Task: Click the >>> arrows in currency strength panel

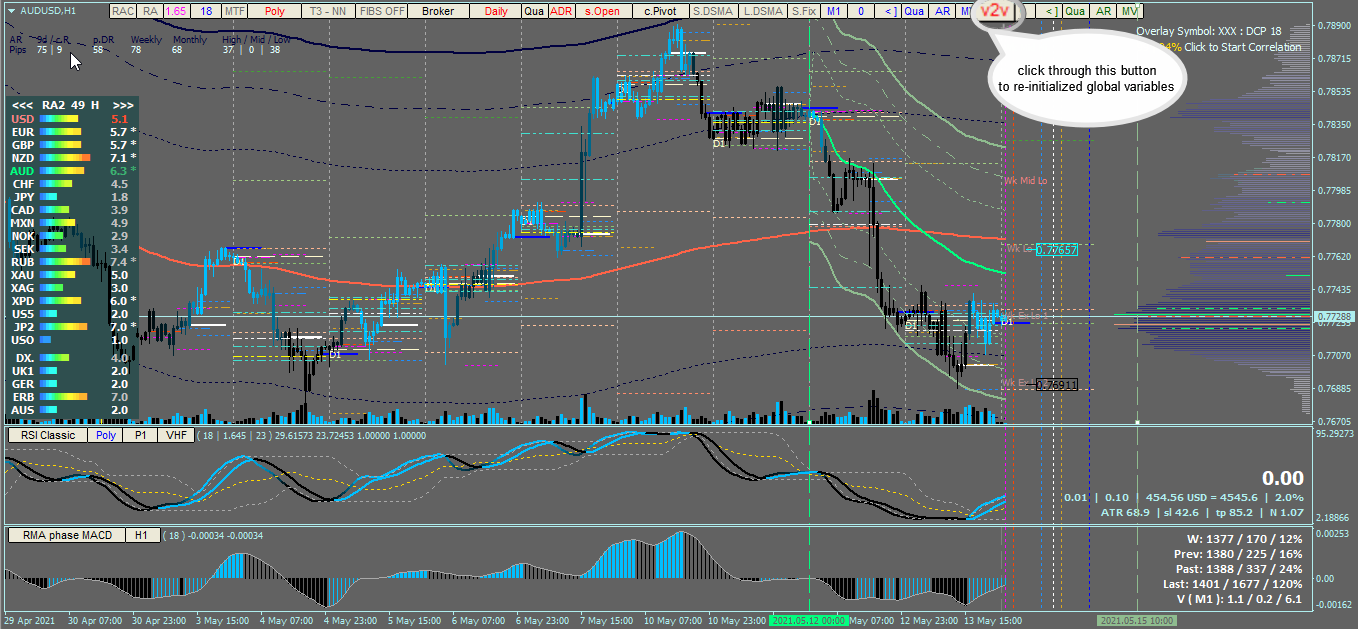Action: click(x=123, y=104)
